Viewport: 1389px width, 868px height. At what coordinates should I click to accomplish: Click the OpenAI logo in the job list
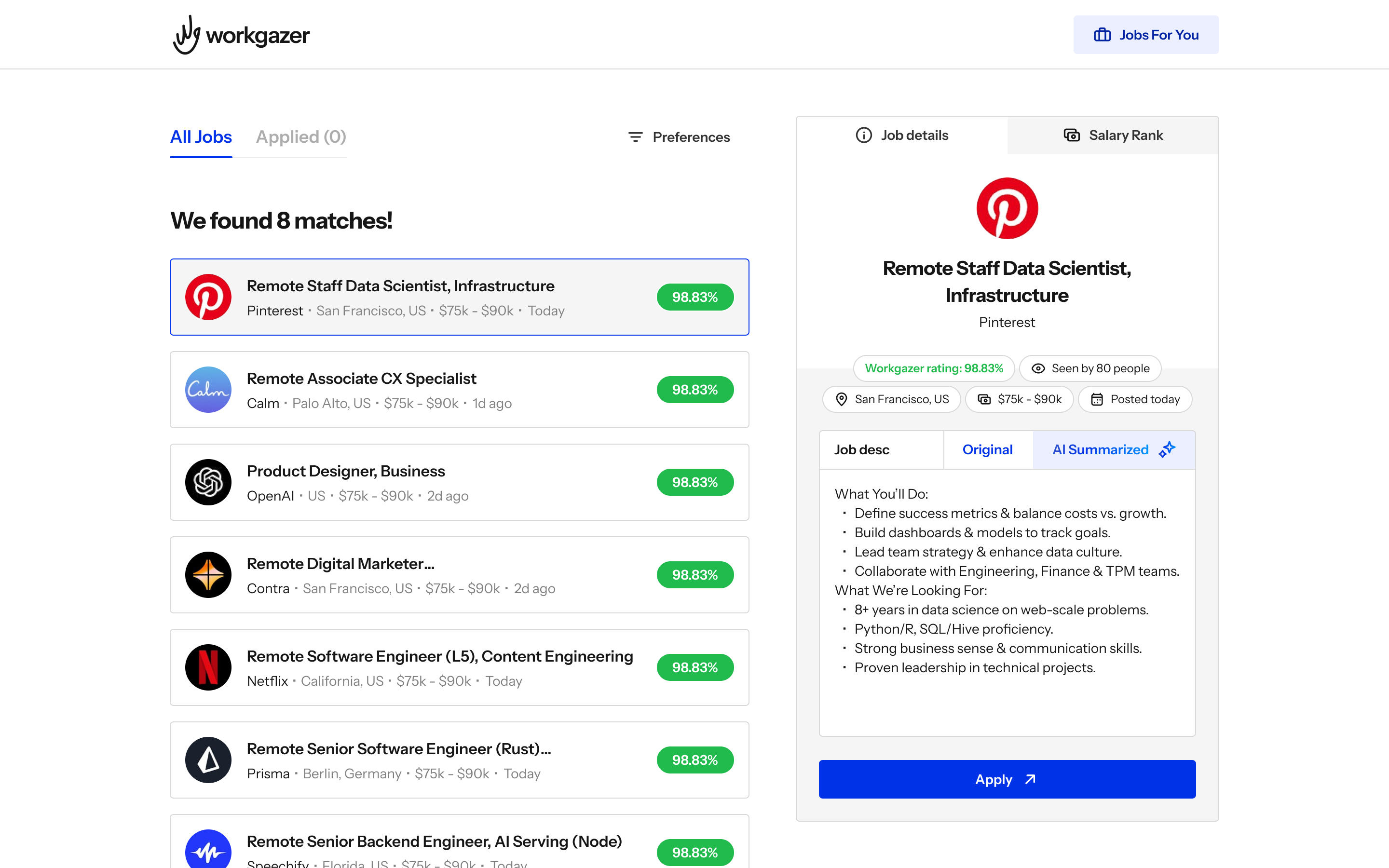click(x=208, y=482)
